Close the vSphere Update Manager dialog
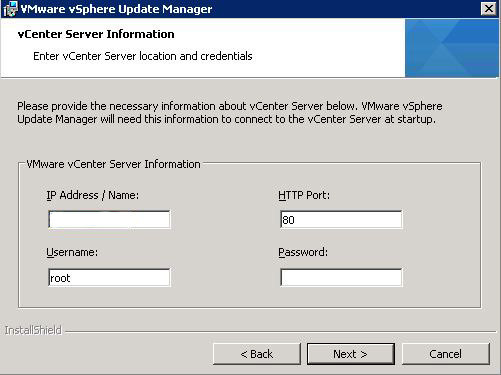The height and width of the screenshot is (375, 501). coord(489,9)
